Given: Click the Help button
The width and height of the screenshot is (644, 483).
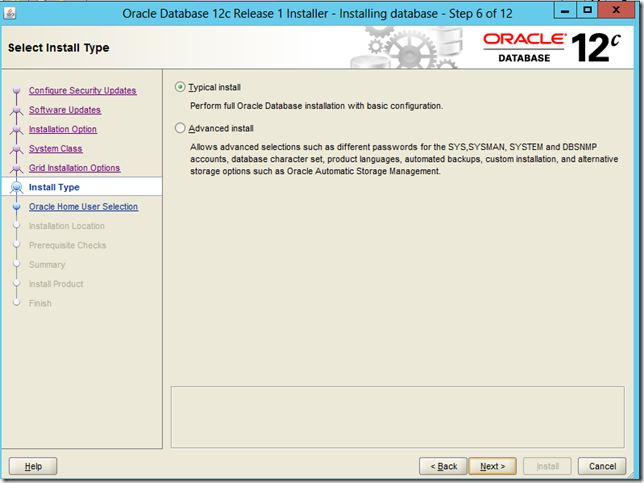Looking at the screenshot, I should pos(33,466).
